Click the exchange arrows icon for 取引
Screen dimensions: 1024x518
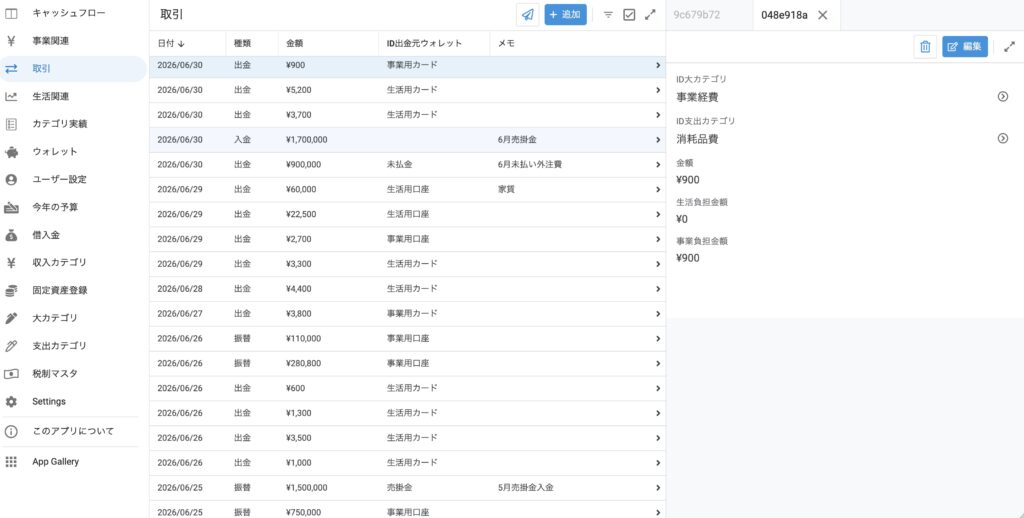click(x=11, y=69)
